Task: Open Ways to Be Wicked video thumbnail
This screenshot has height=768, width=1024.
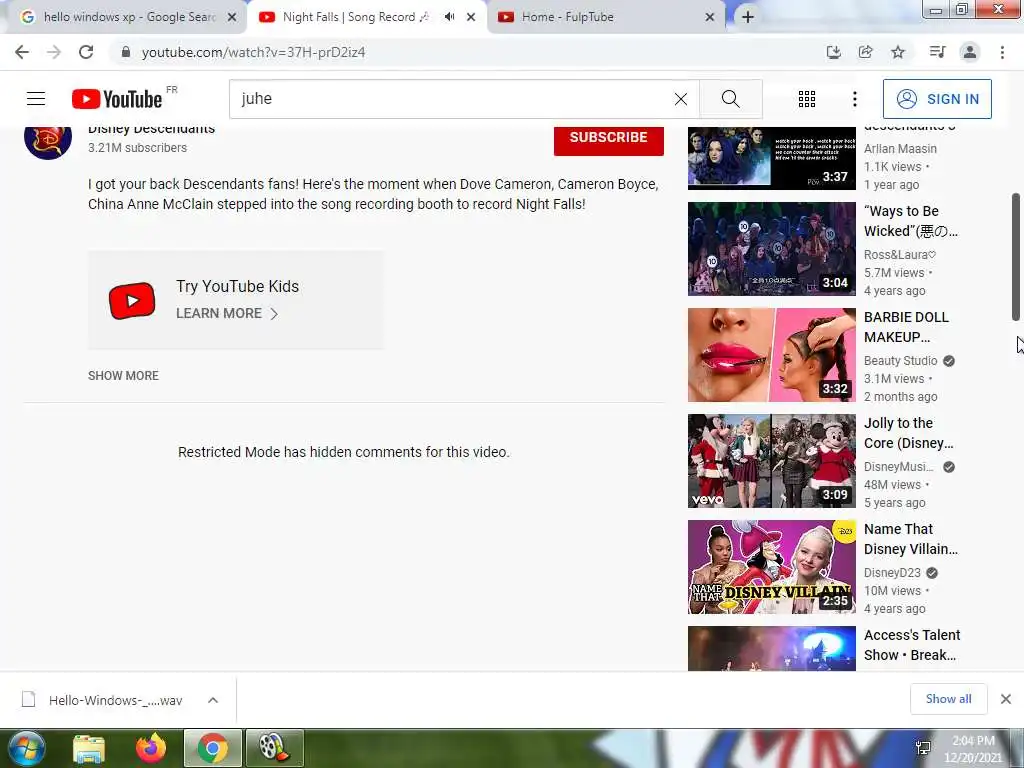Action: tap(771, 249)
